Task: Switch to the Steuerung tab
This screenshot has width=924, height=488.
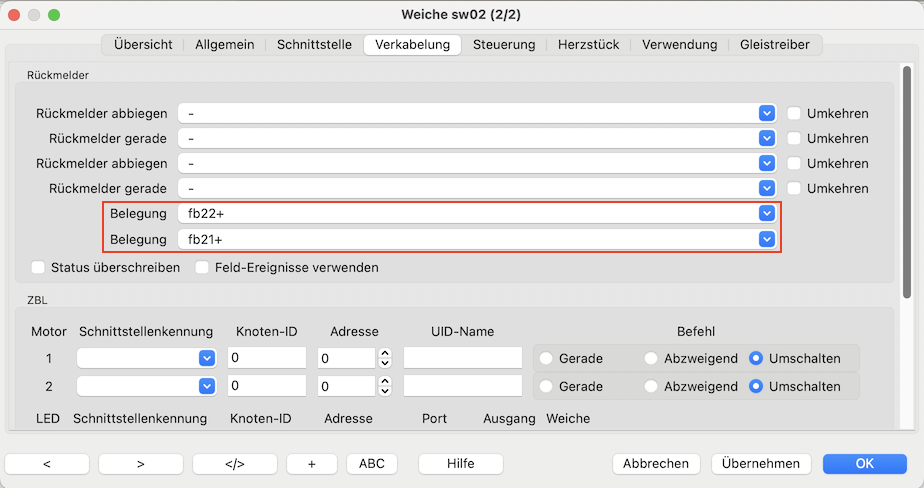Action: 504,44
